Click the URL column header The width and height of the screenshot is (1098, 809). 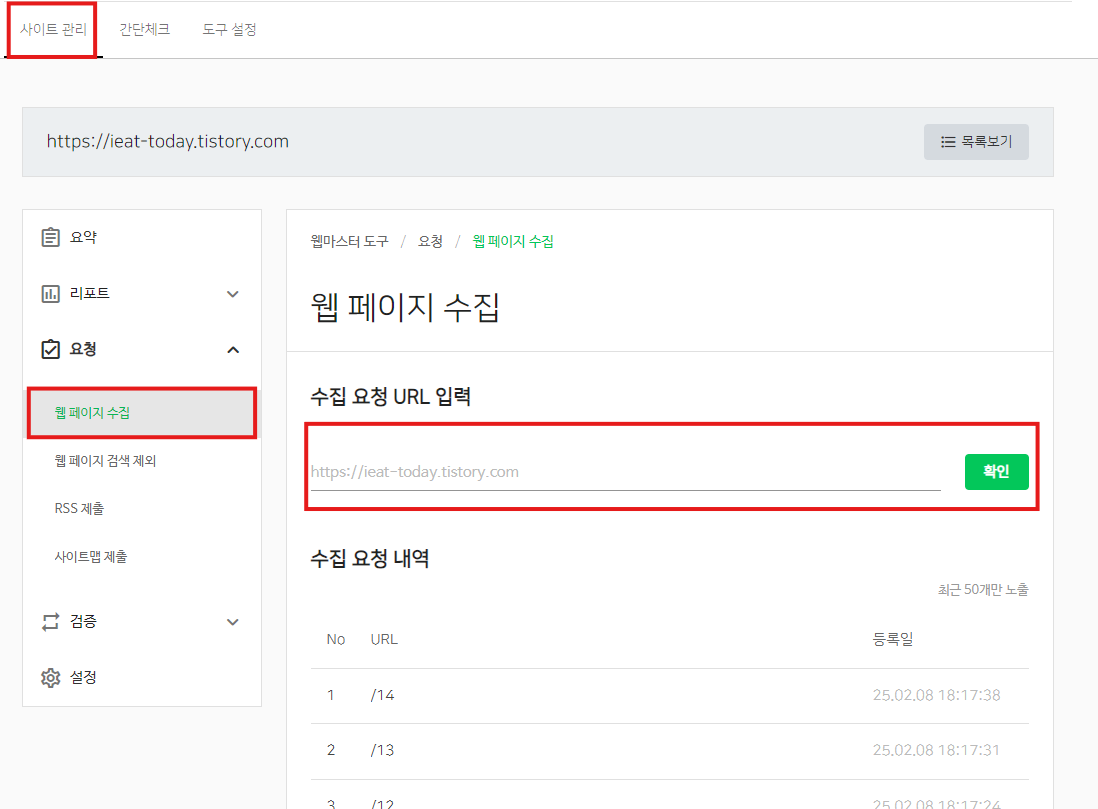384,639
